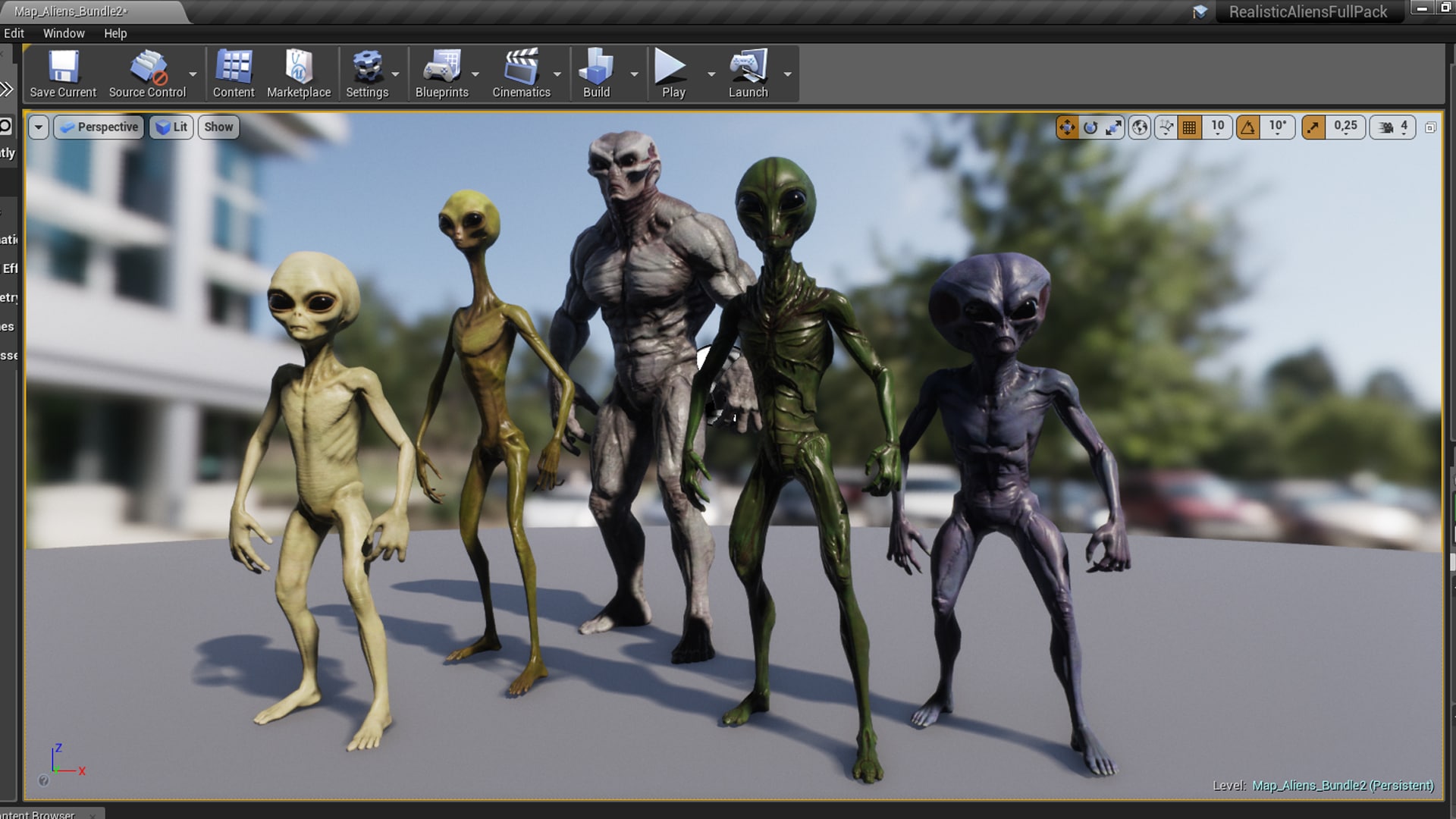Toggle world/local coordinate system globe icon

point(1140,127)
